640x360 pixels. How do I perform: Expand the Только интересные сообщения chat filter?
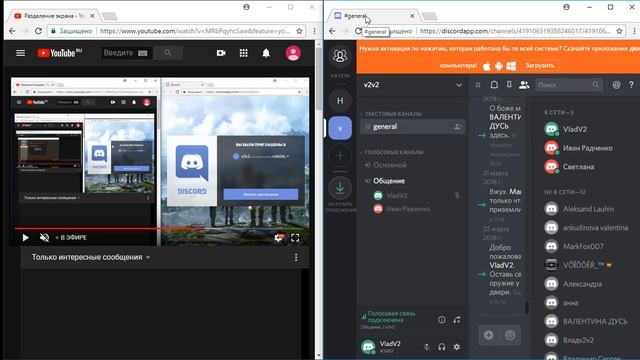click(91, 257)
